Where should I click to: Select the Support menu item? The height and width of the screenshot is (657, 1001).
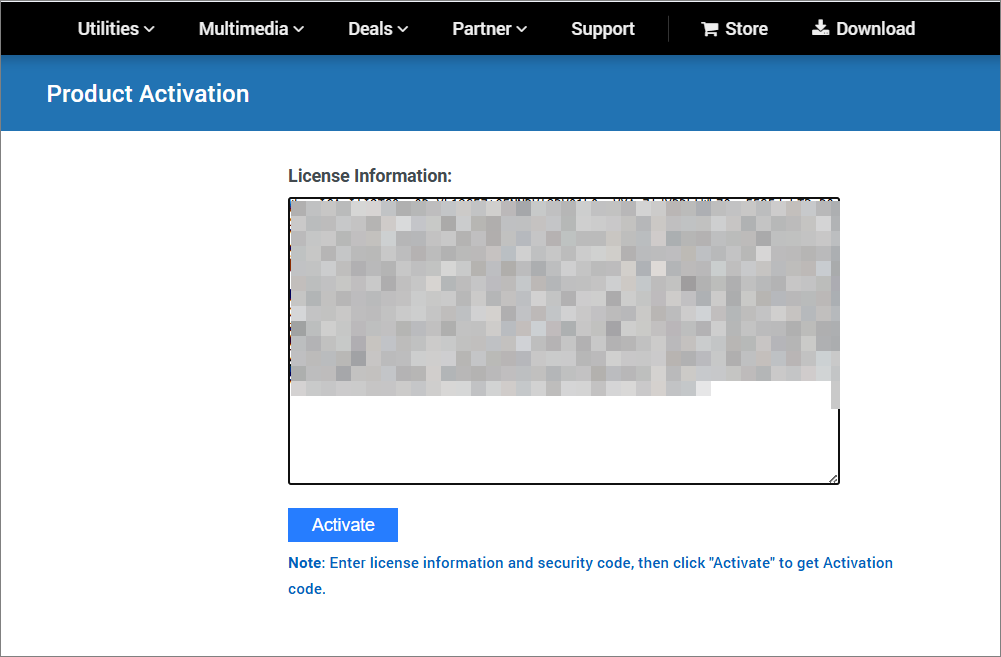603,29
